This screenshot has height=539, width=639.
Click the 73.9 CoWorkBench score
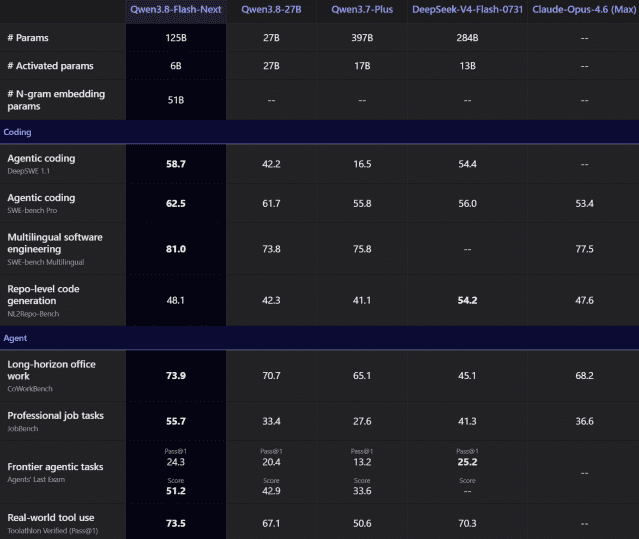coord(176,376)
